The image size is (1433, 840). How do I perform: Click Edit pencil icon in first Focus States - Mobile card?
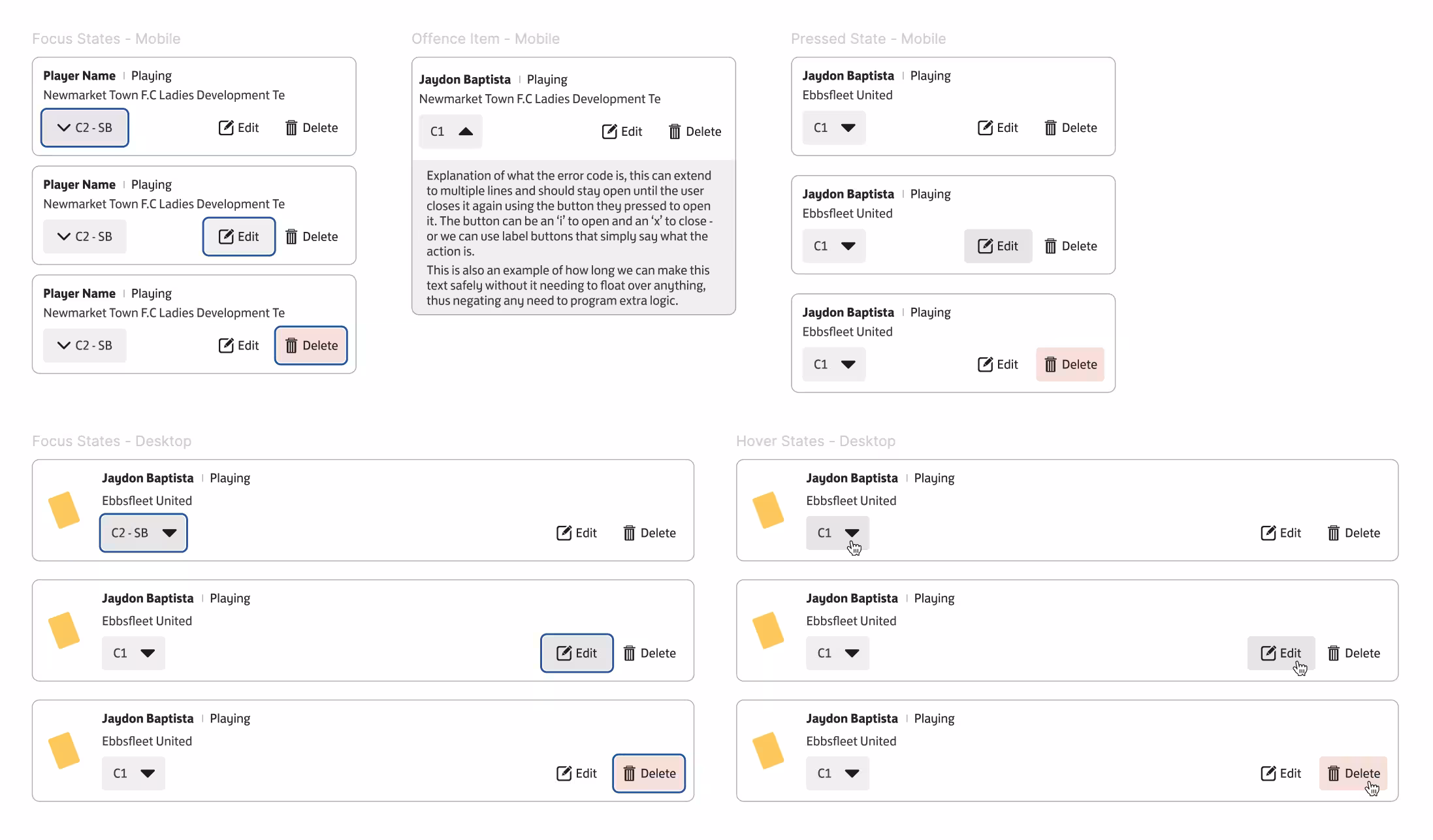click(226, 127)
